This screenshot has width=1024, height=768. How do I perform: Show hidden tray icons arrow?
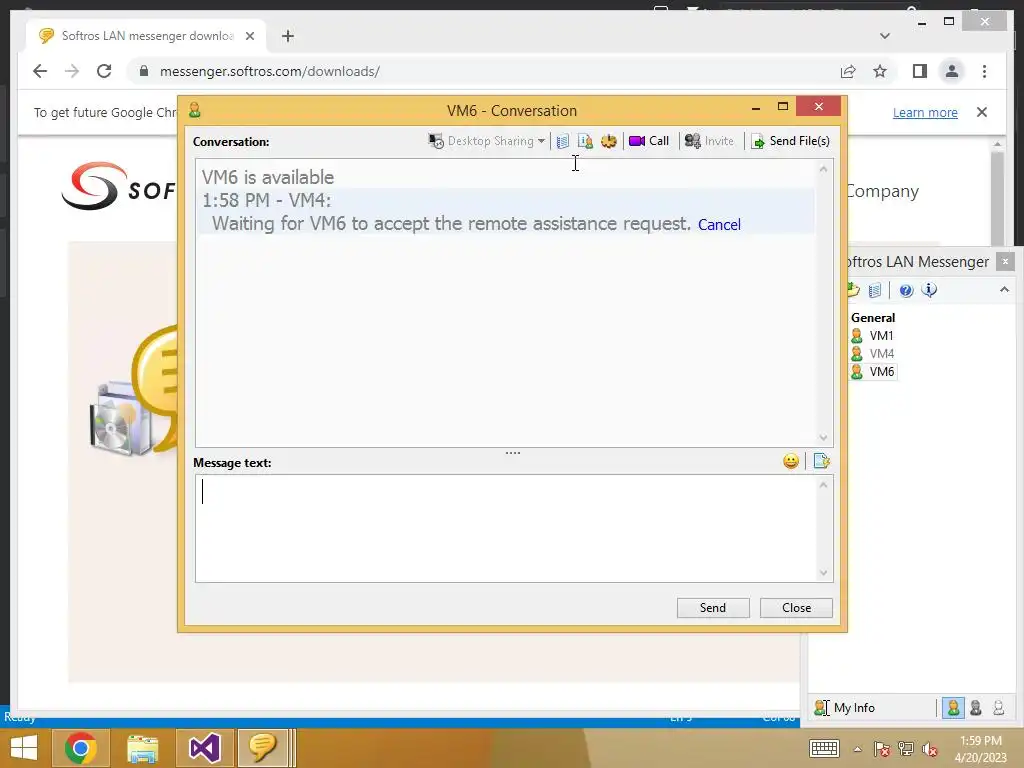click(x=857, y=749)
